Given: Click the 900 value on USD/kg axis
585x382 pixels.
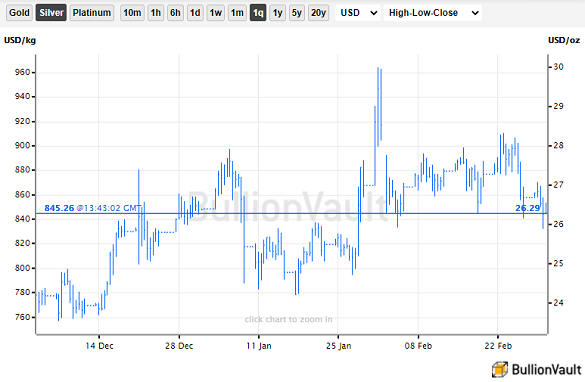Looking at the screenshot, I should [22, 145].
